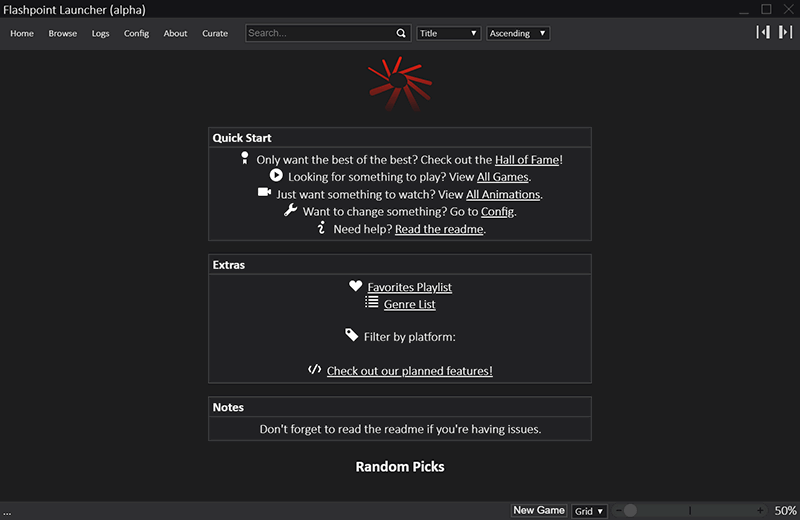Click the Notes box header

click(400, 407)
